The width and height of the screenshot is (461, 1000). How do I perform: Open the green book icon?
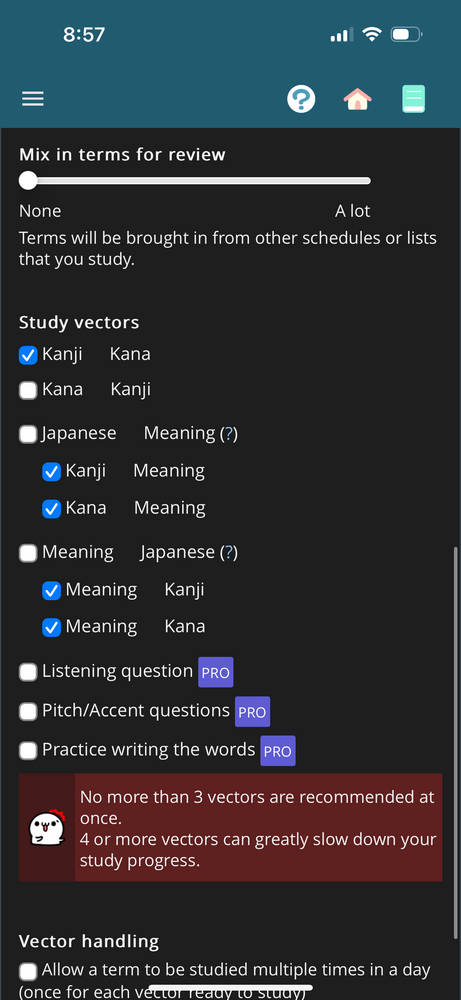click(413, 99)
